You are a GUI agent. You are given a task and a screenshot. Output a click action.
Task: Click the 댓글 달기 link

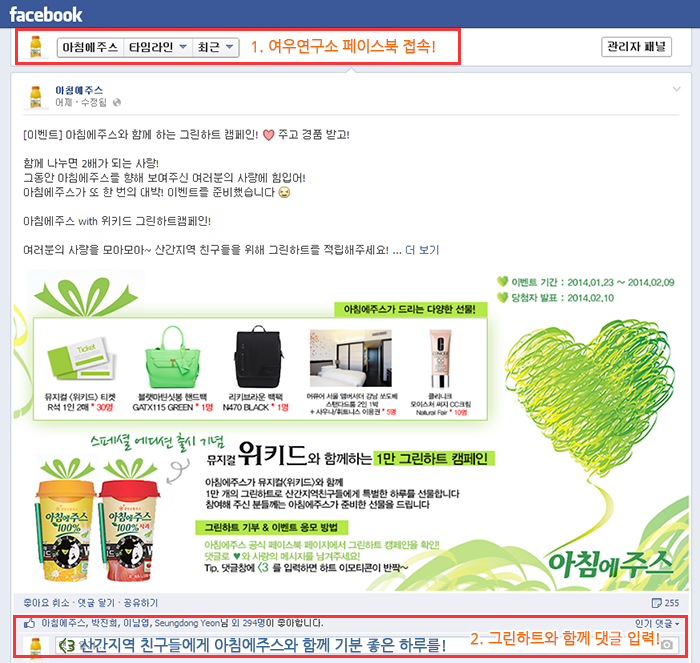[x=96, y=603]
